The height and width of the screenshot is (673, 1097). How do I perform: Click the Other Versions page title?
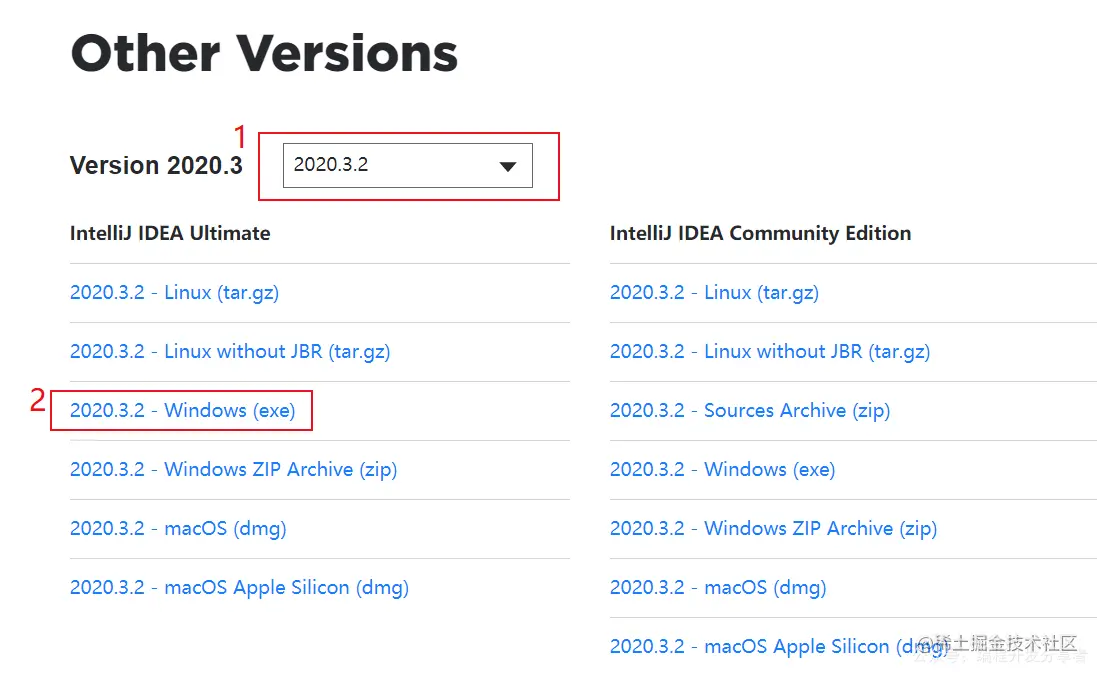(264, 53)
